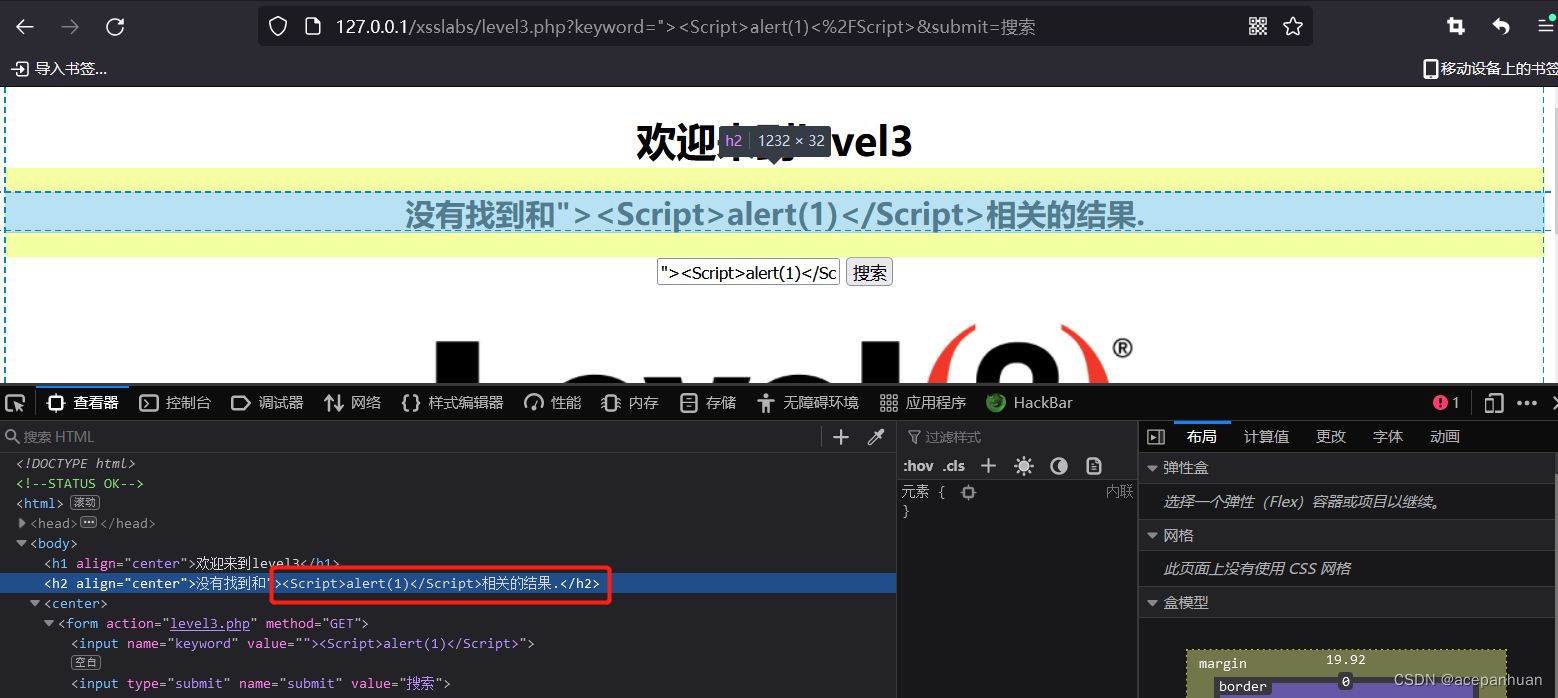The image size is (1558, 698).
Task: Toggle dark color scheme simulation
Action: click(x=1059, y=466)
